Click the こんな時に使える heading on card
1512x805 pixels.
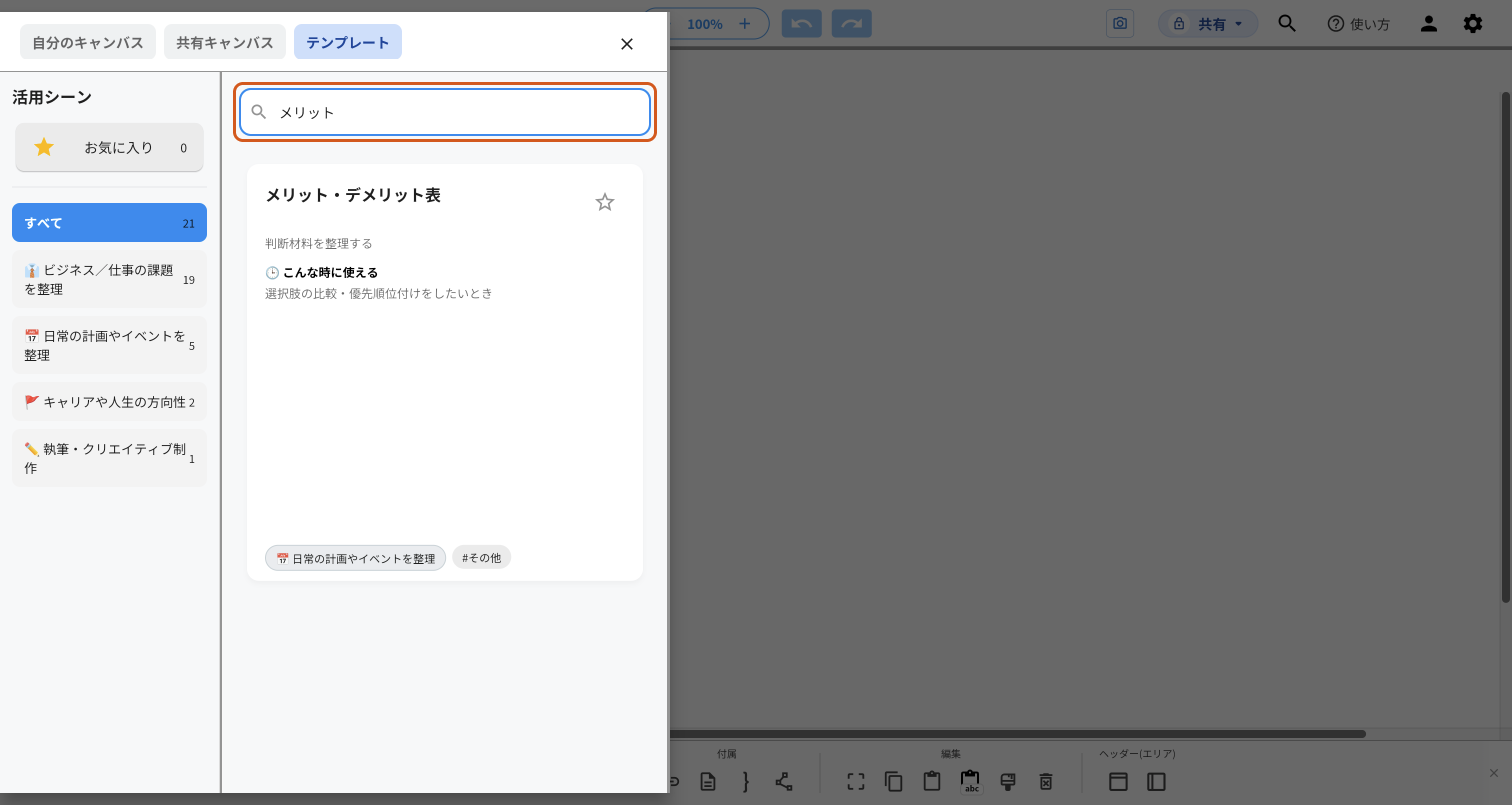tap(330, 272)
